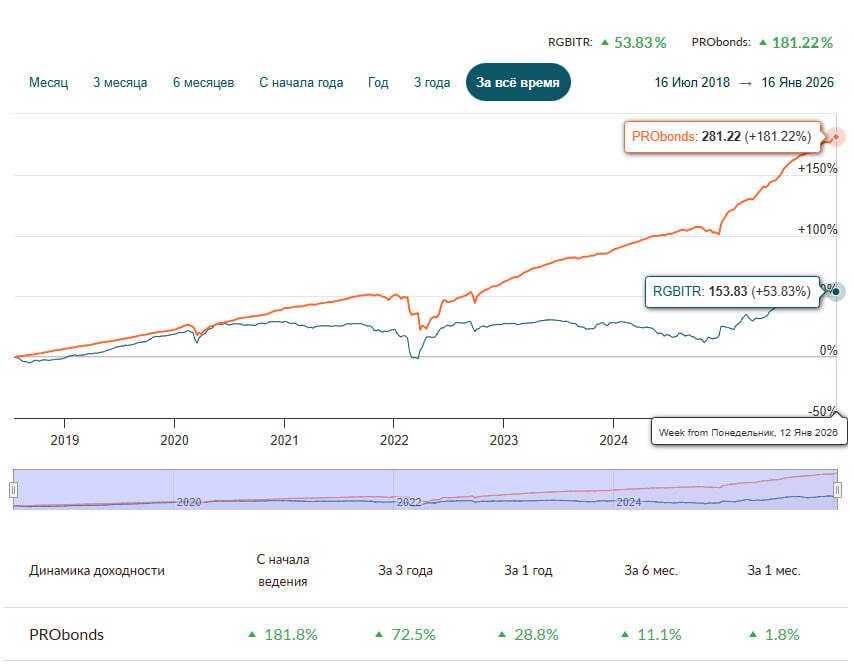Grab the right navigator range handle
Image resolution: width=854 pixels, height=669 pixels.
pos(837,490)
